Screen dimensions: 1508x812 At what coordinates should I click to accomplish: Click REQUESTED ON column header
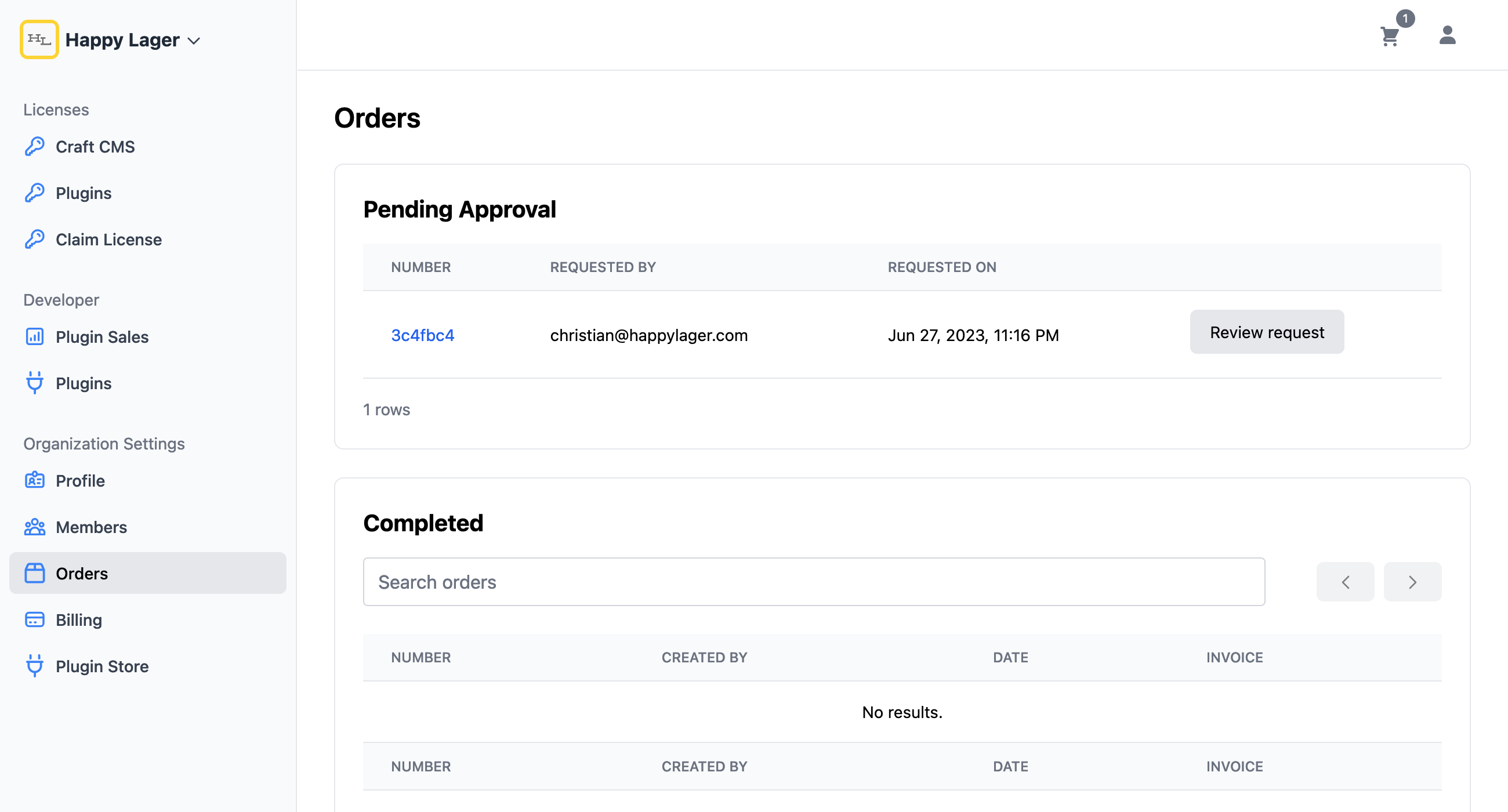point(941,267)
